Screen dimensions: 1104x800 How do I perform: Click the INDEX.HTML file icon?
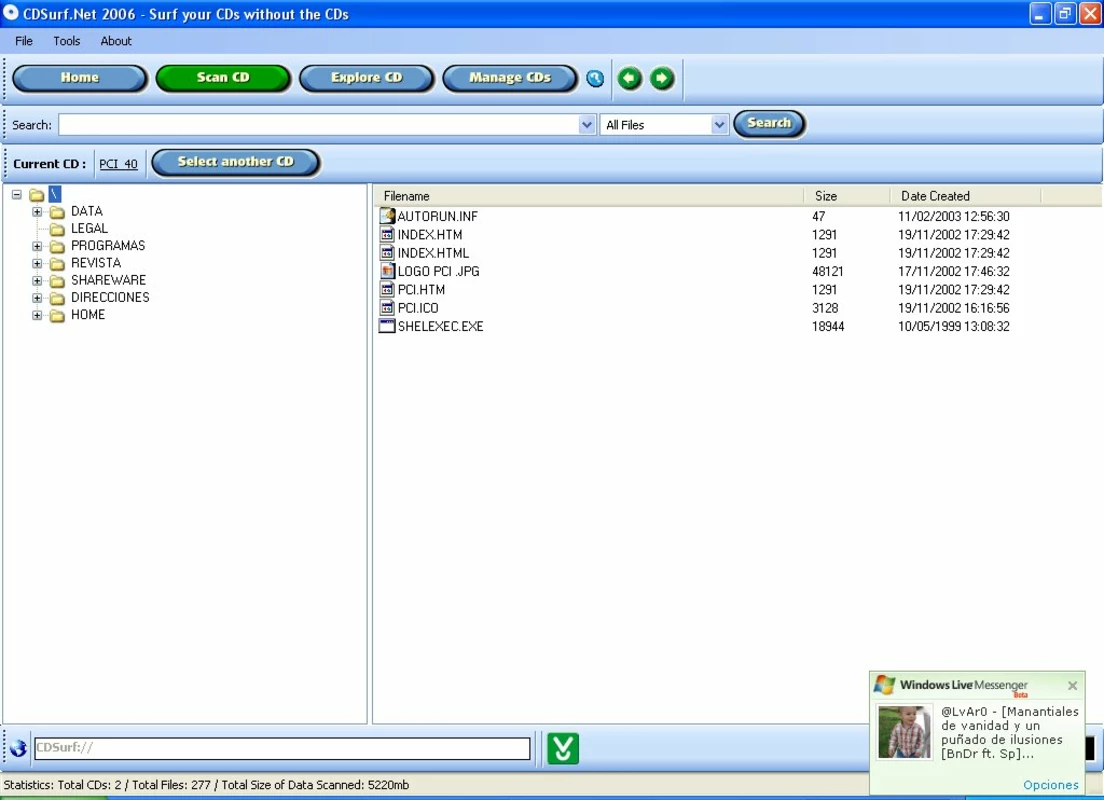point(387,252)
